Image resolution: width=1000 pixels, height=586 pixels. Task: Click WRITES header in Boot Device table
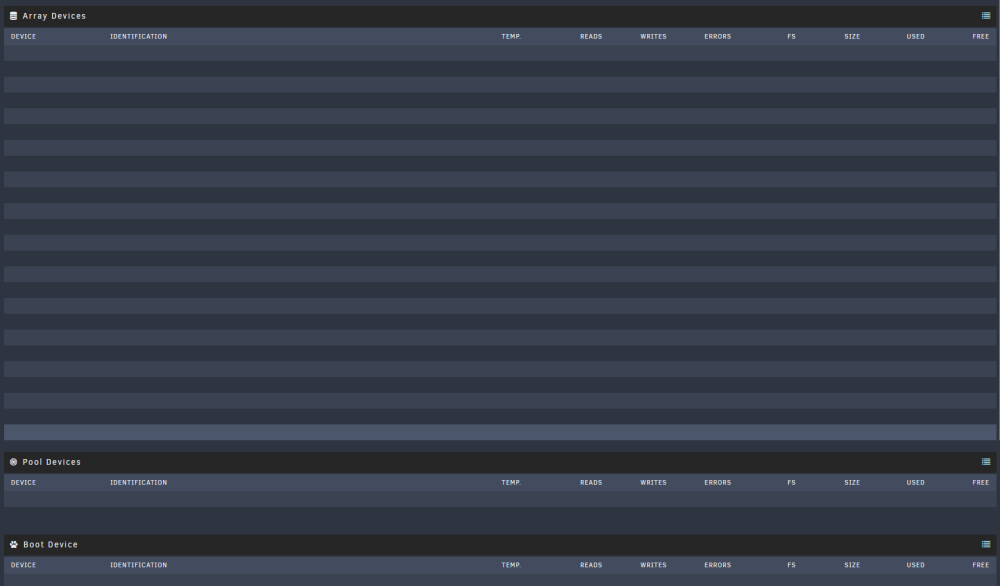click(x=654, y=565)
